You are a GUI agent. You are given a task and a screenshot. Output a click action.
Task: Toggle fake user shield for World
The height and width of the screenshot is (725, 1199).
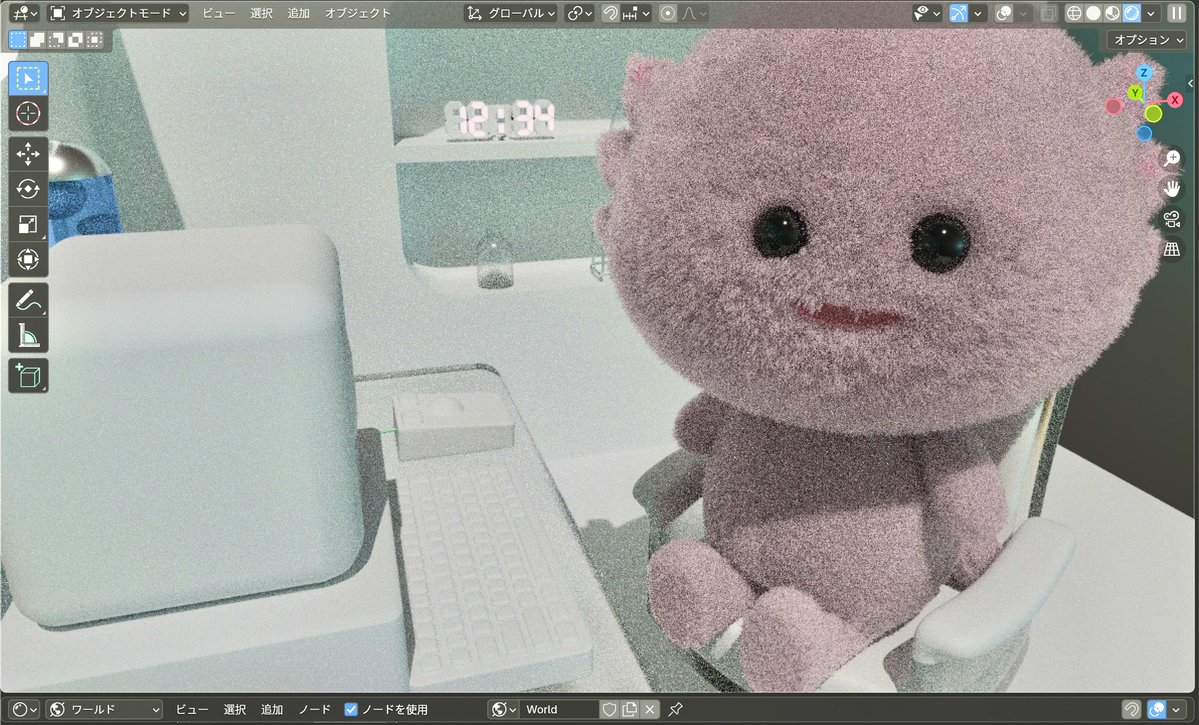coord(609,710)
